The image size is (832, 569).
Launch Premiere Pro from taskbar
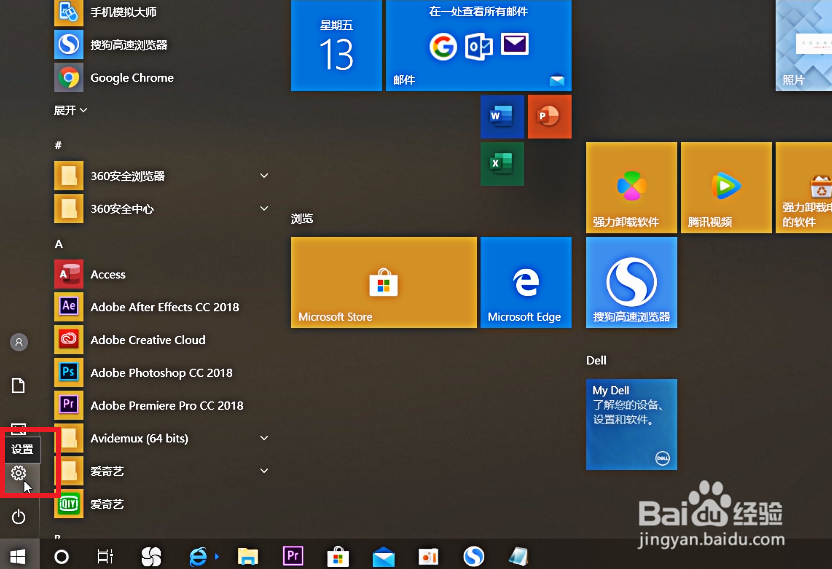(x=293, y=556)
